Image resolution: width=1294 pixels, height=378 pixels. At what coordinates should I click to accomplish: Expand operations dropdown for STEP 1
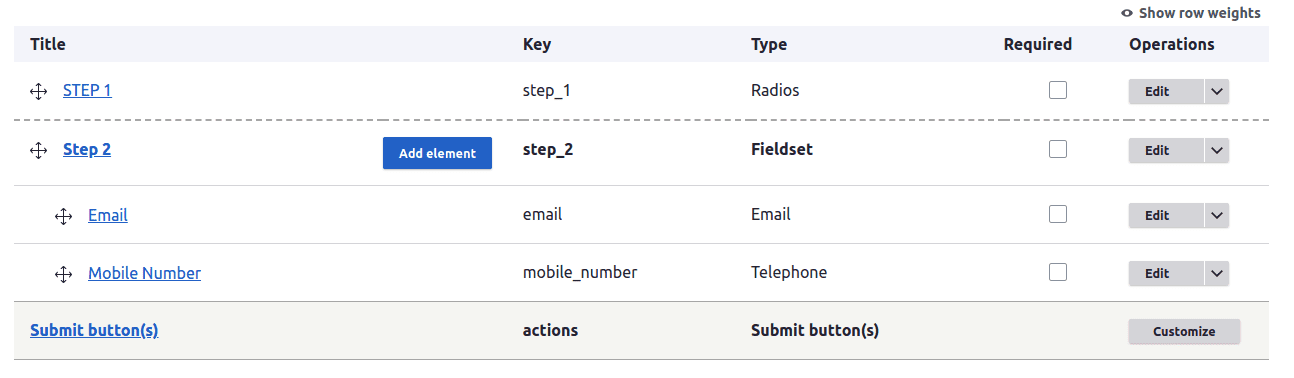(x=1217, y=91)
